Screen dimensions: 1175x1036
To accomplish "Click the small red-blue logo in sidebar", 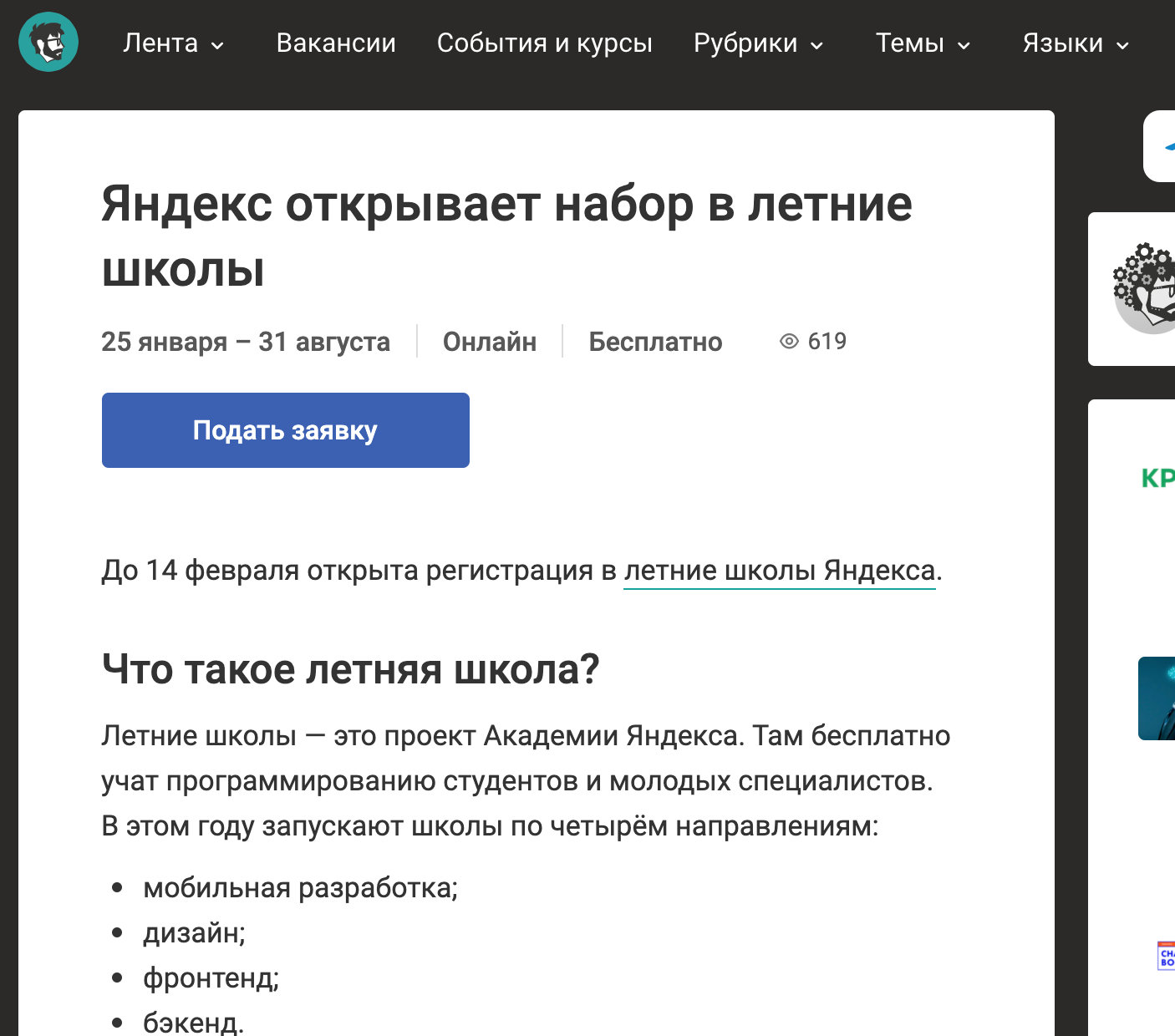I will click(x=1167, y=956).
